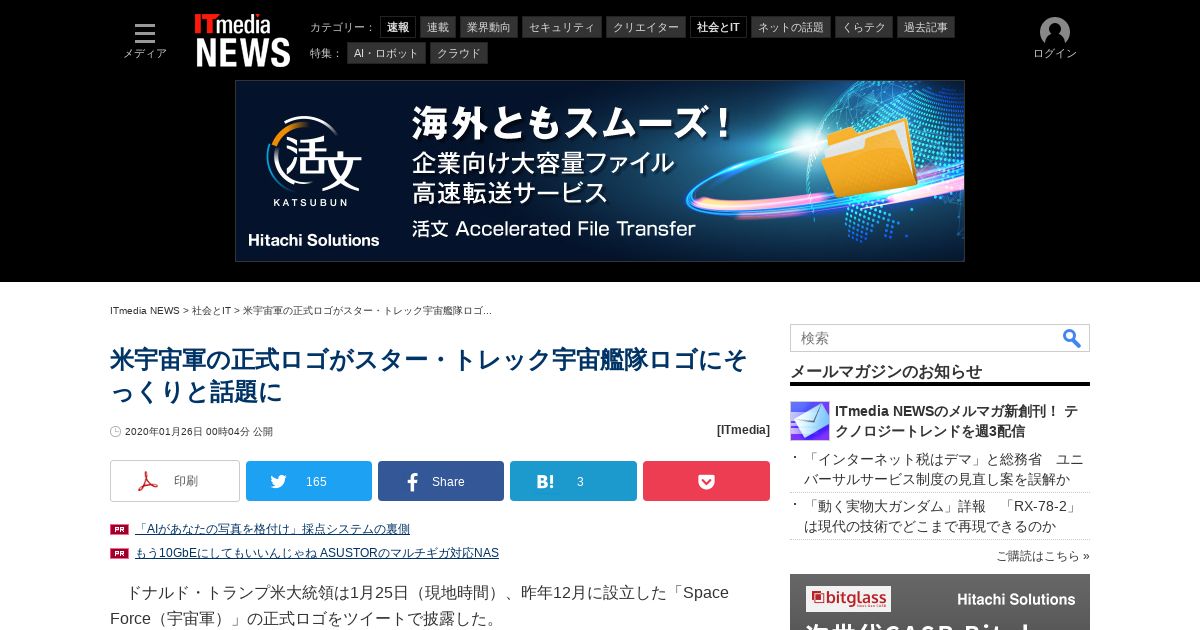Open the くらテク category

pyautogui.click(x=864, y=27)
